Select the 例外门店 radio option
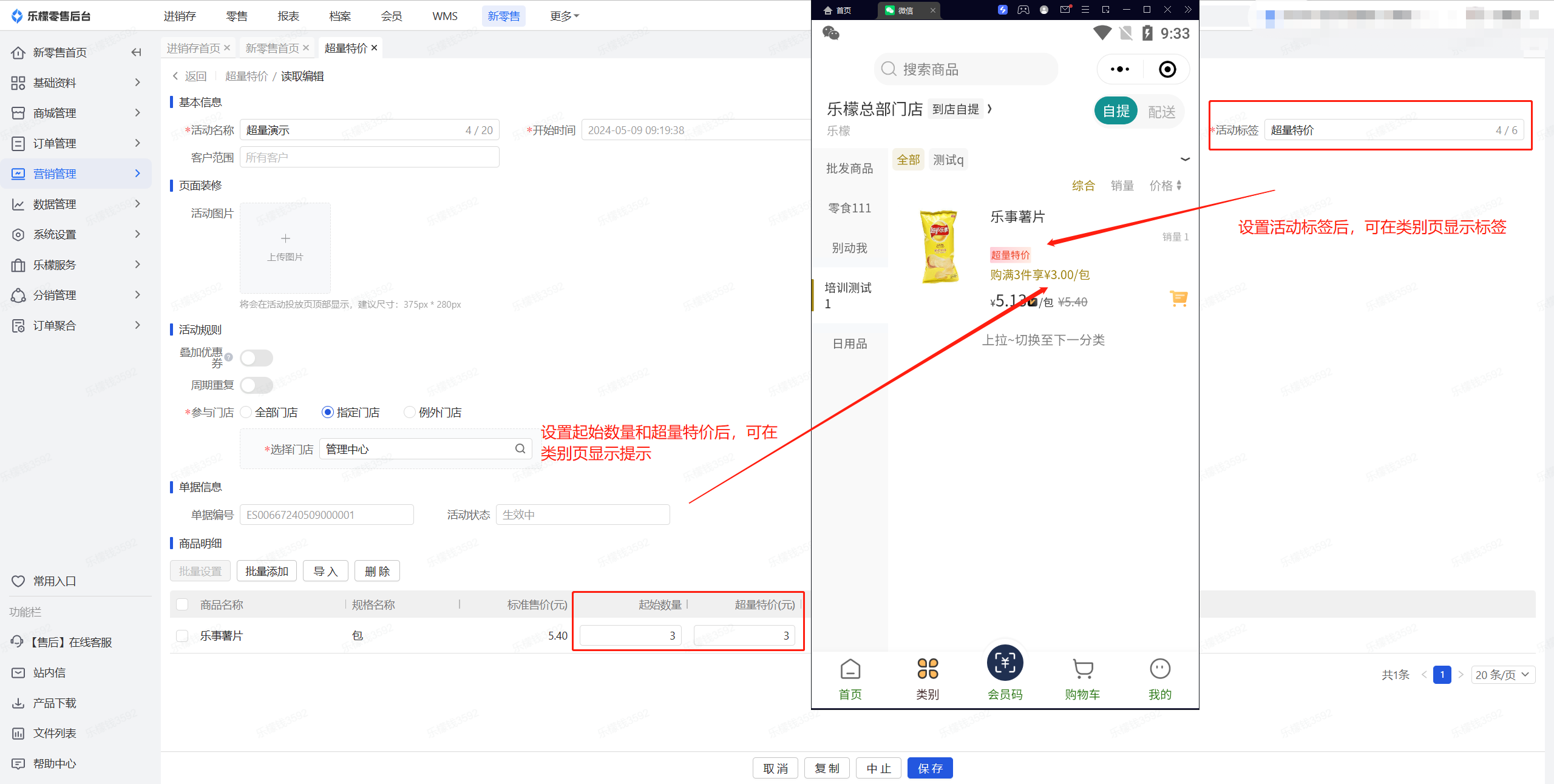This screenshot has width=1554, height=784. (x=410, y=412)
